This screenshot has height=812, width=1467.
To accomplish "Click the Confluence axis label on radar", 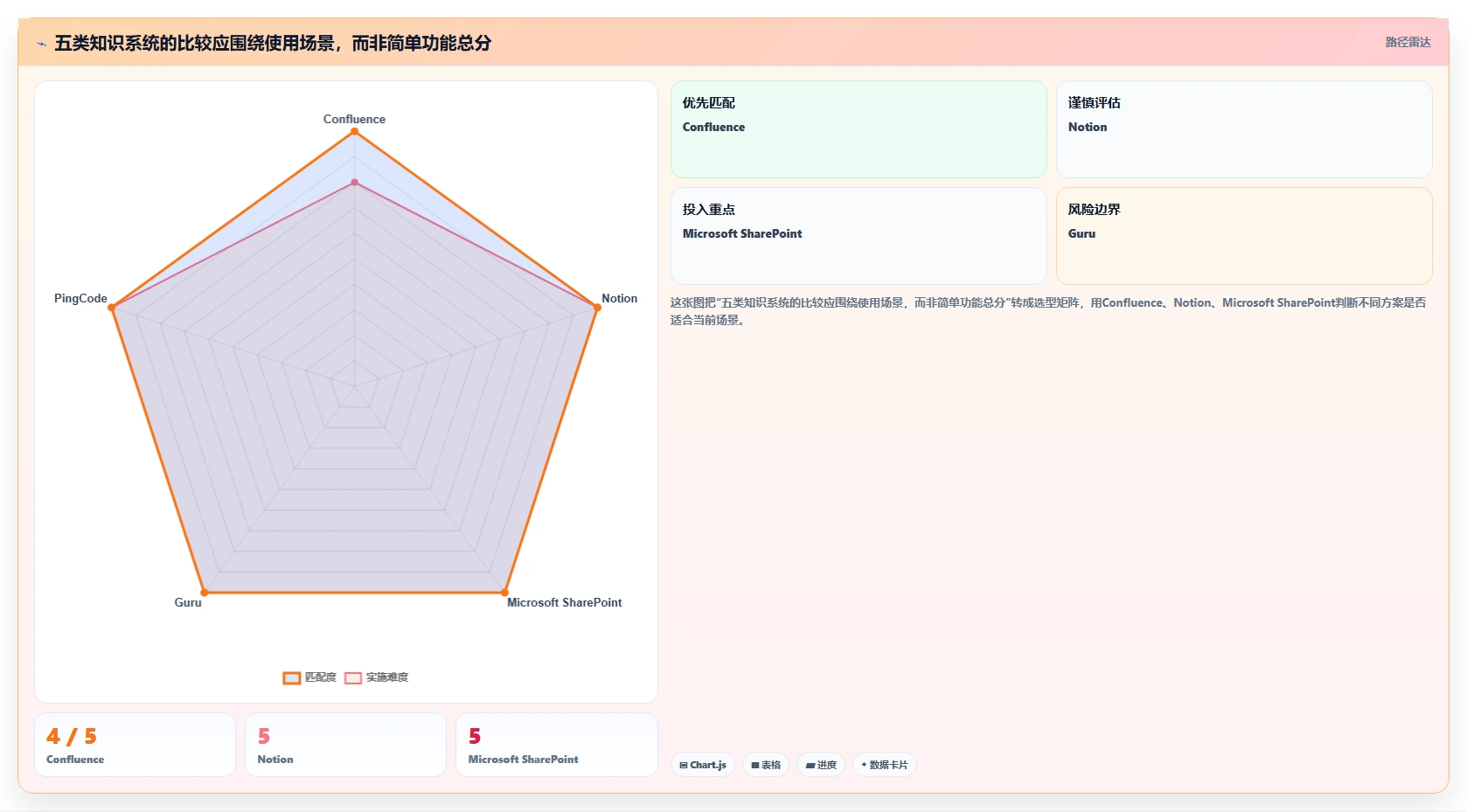I will click(354, 119).
